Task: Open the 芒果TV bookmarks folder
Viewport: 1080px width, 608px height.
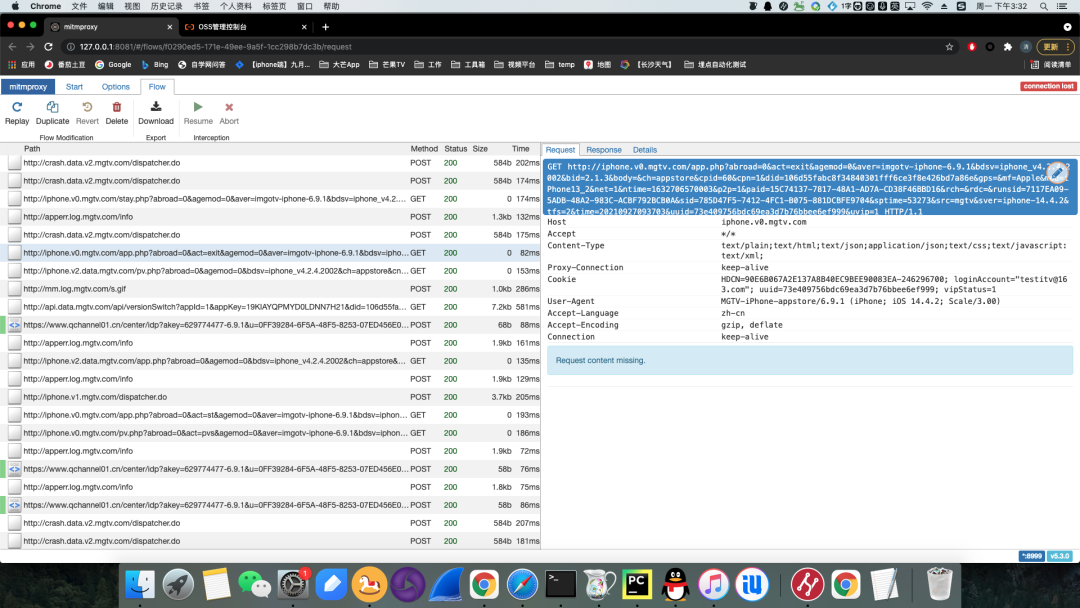Action: coord(387,65)
